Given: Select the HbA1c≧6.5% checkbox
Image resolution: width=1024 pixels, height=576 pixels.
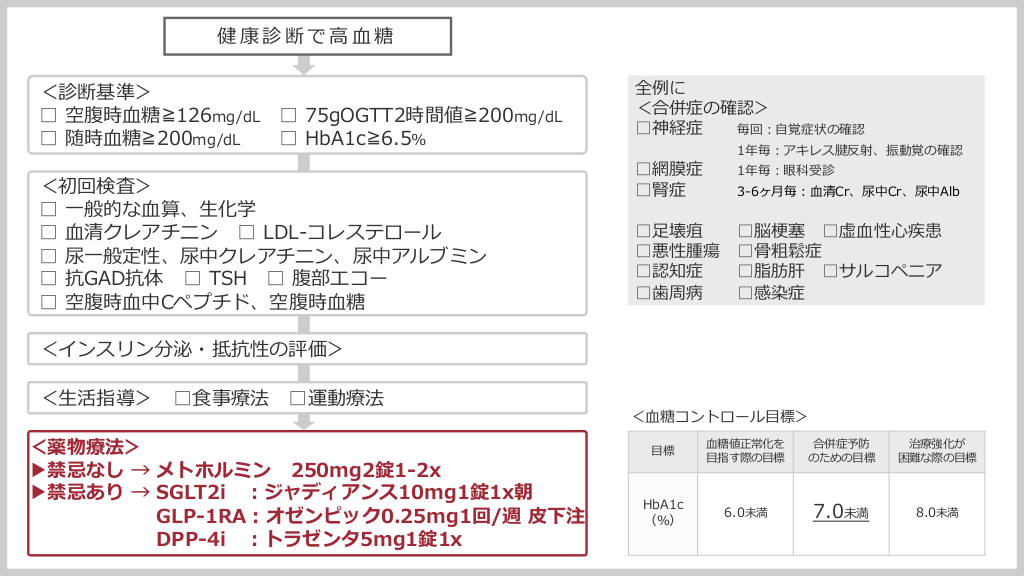Looking at the screenshot, I should 289,139.
